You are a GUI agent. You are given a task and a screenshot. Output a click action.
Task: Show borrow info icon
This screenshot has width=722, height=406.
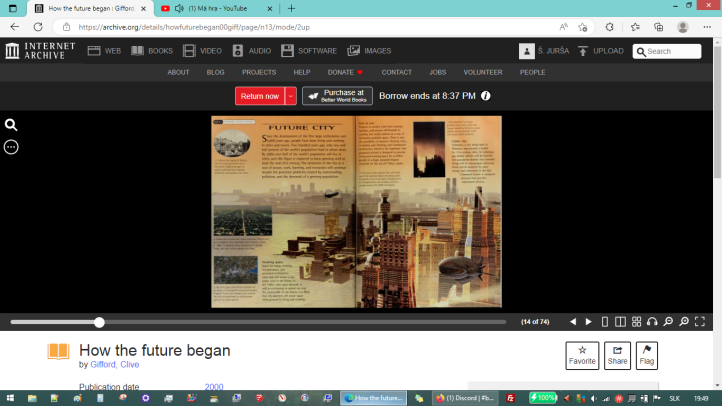point(485,96)
